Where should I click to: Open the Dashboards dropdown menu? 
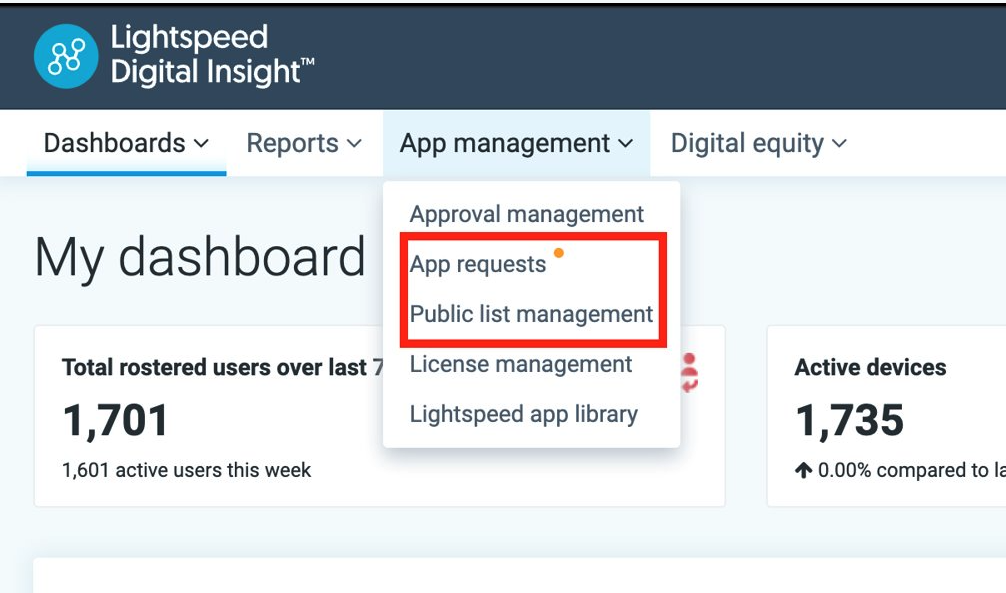[126, 143]
